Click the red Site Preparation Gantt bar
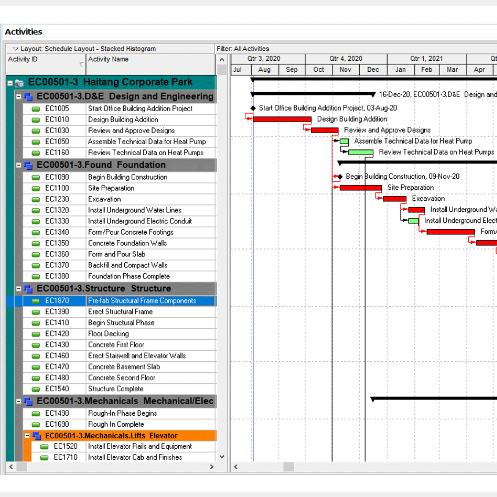 [361, 188]
